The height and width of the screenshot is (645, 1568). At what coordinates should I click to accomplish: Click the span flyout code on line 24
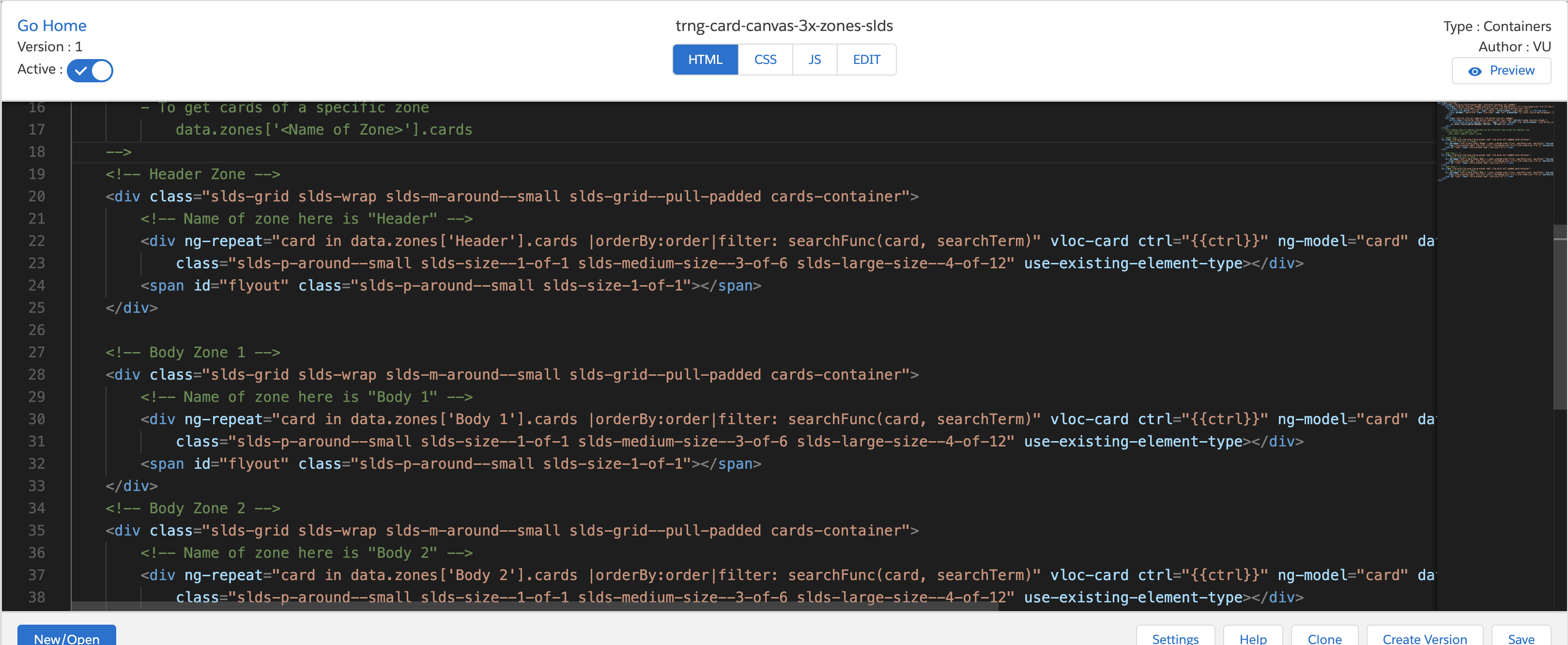(x=451, y=285)
